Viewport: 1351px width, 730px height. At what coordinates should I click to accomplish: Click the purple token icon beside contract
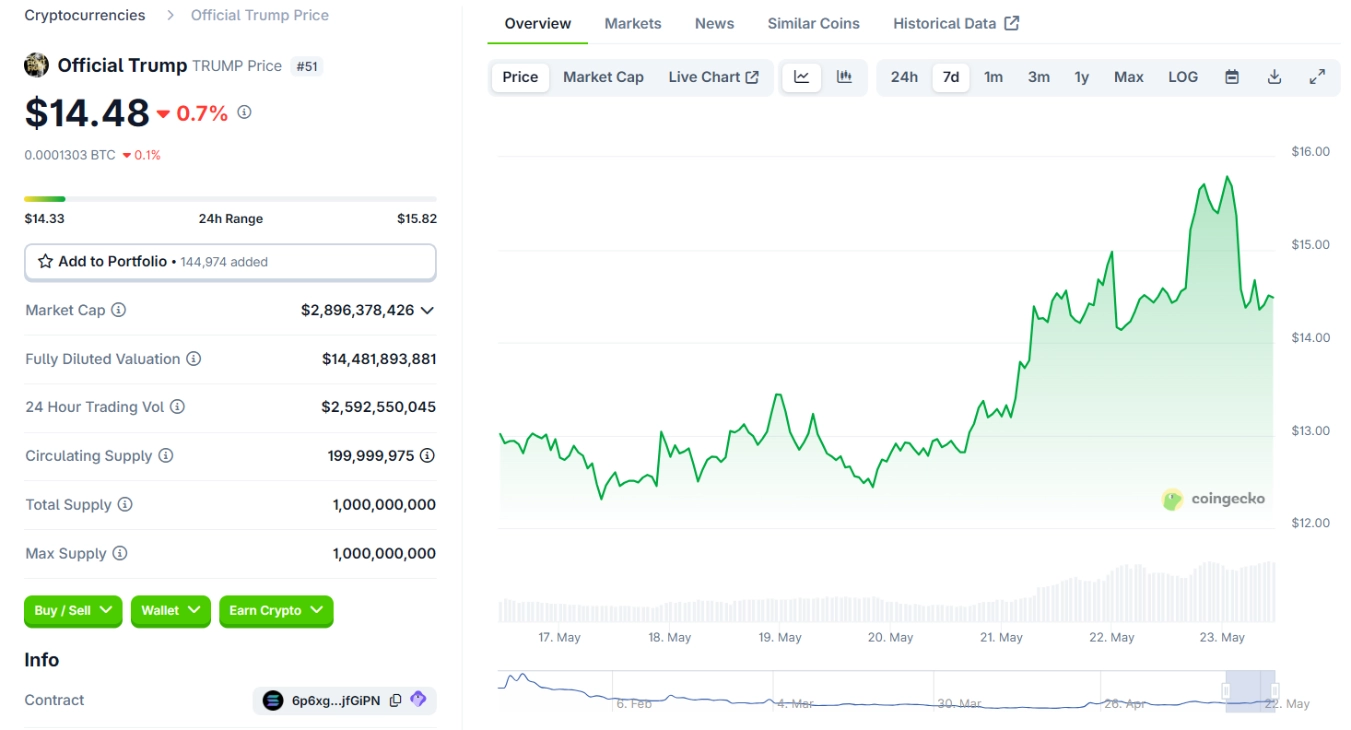[418, 700]
